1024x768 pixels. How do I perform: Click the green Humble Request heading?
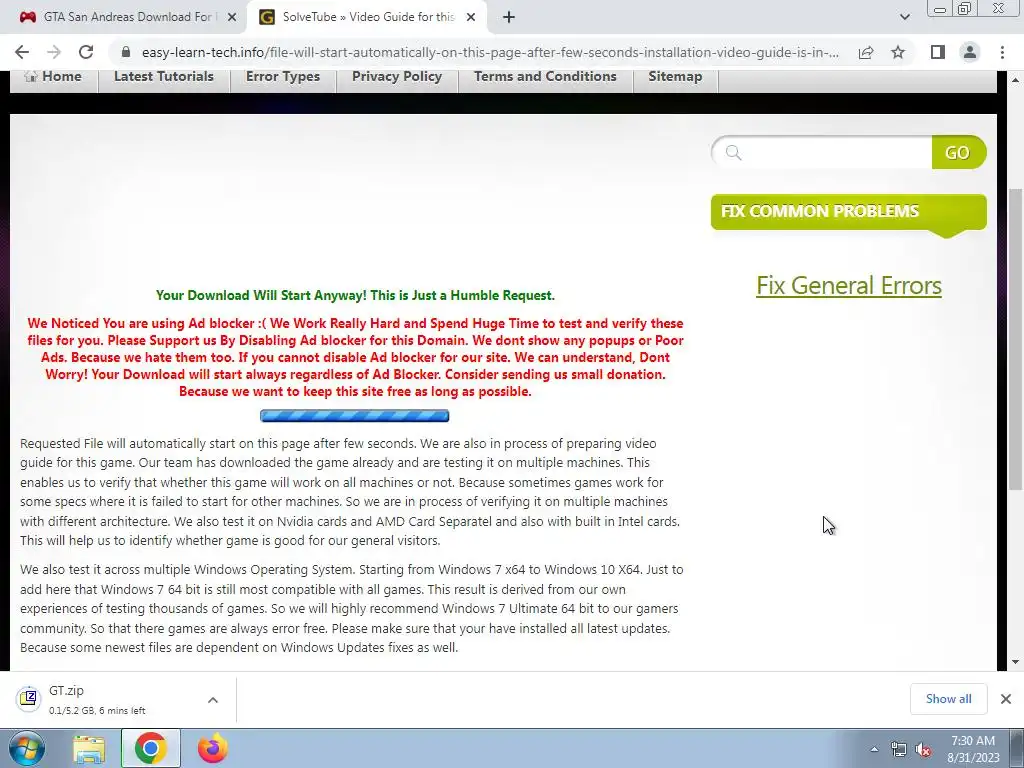pyautogui.click(x=355, y=295)
